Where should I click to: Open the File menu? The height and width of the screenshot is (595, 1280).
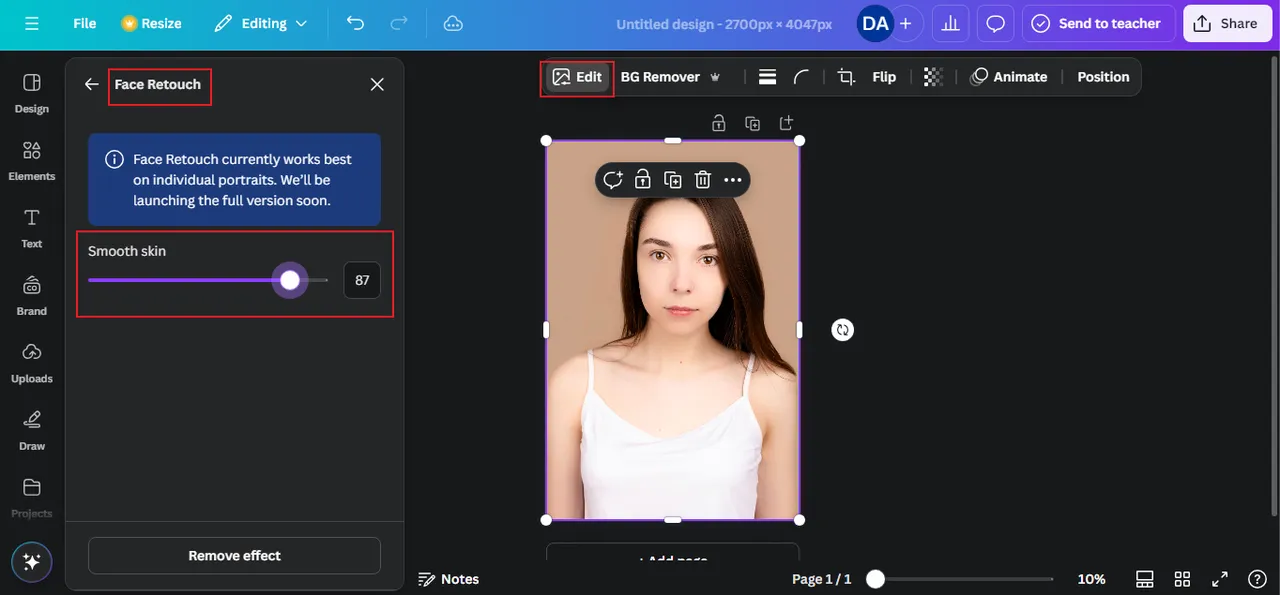pos(85,23)
